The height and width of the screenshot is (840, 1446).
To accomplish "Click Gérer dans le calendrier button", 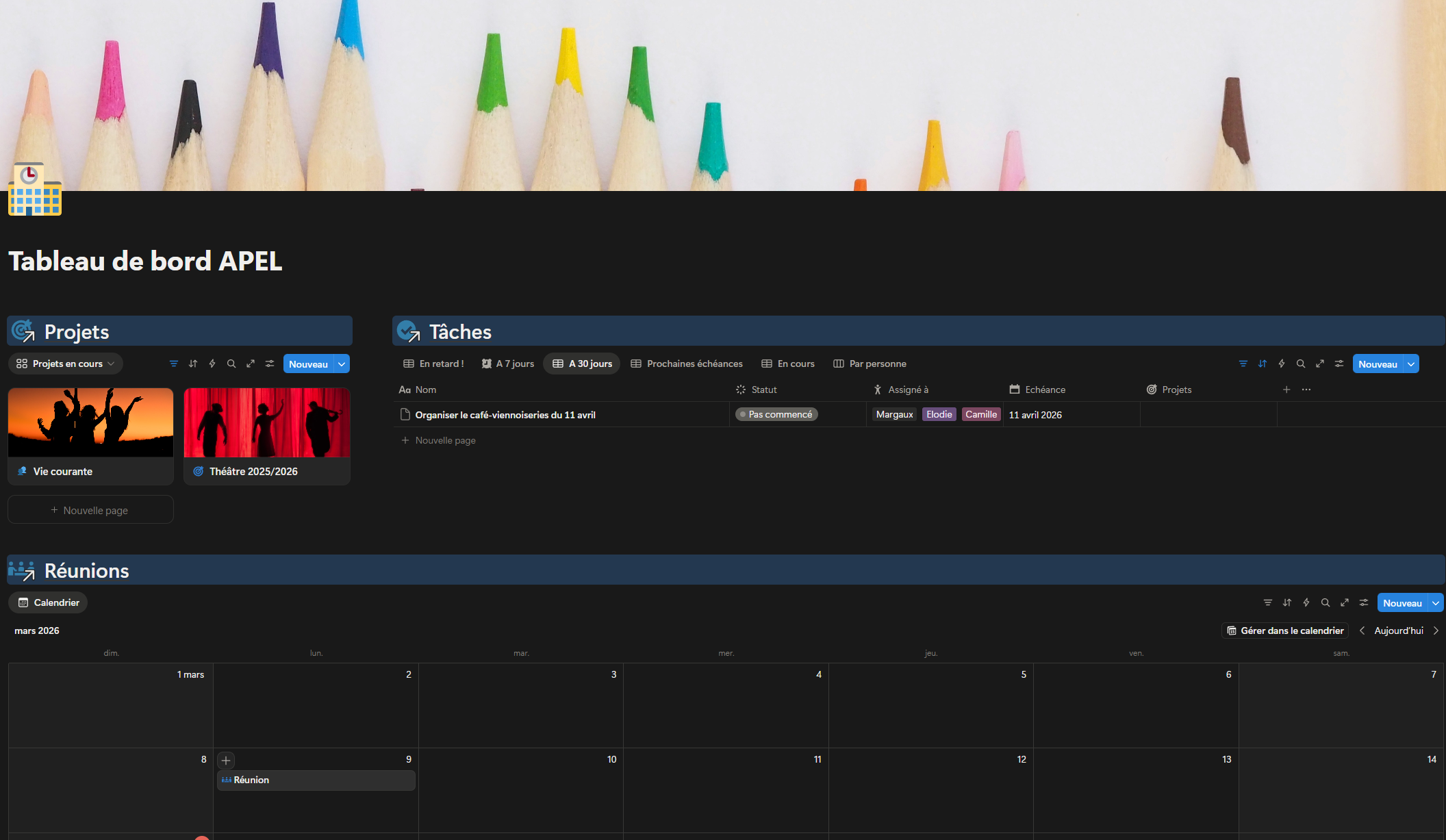I will (1285, 631).
